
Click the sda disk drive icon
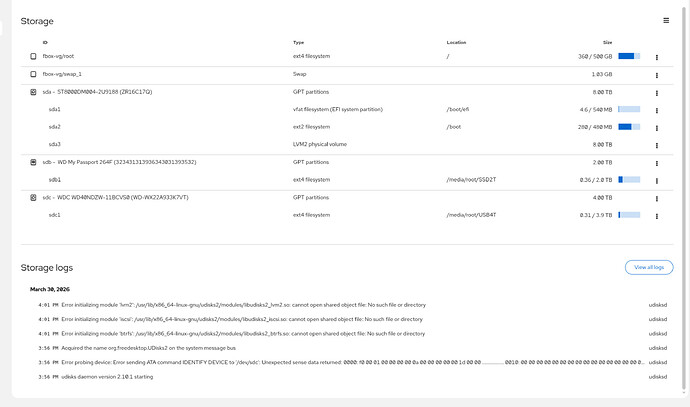(x=33, y=92)
